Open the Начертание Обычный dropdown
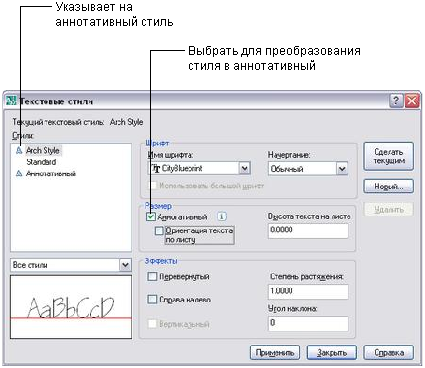This screenshot has width=425, height=368. pos(342,169)
